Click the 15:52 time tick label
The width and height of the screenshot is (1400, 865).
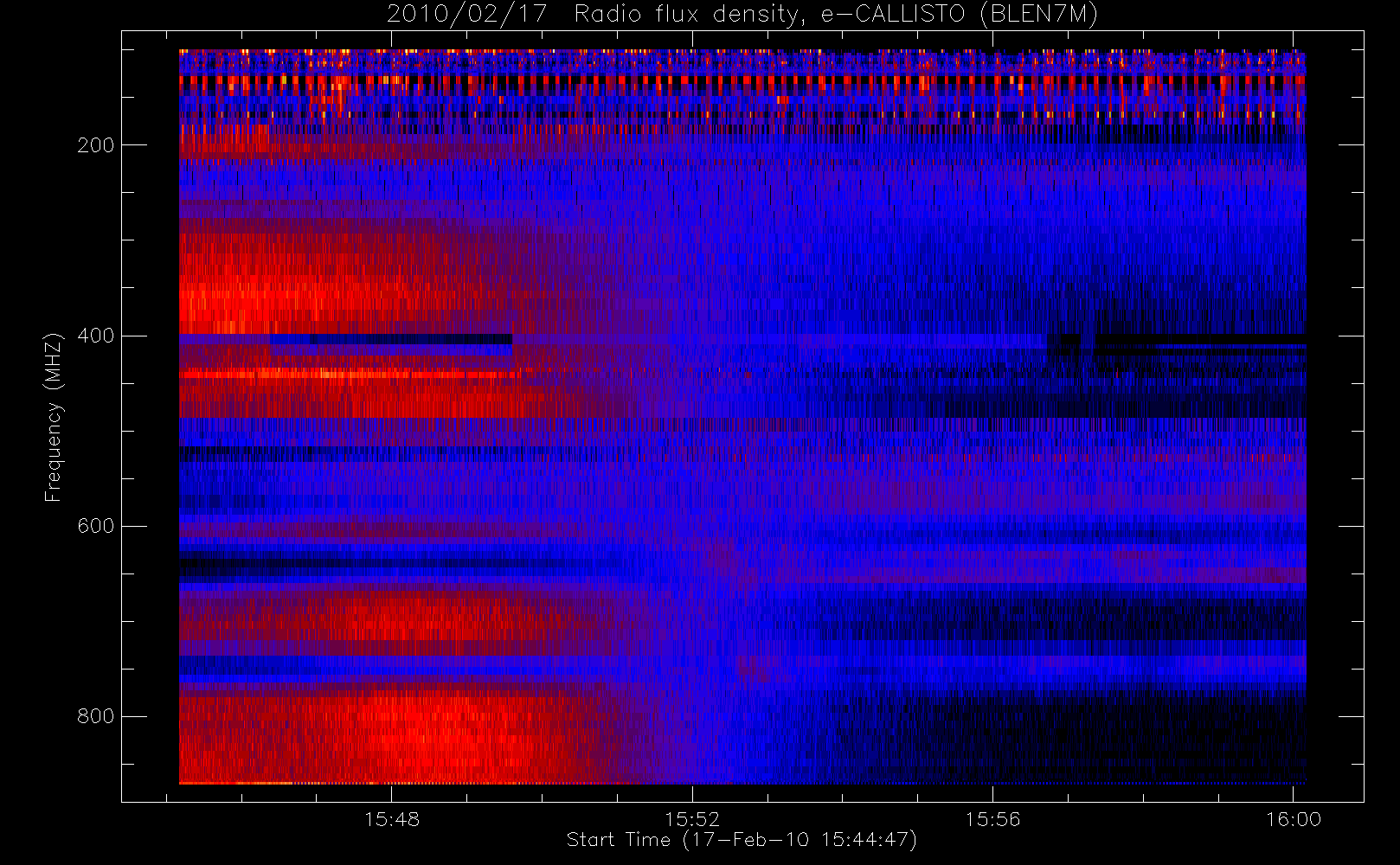click(692, 819)
